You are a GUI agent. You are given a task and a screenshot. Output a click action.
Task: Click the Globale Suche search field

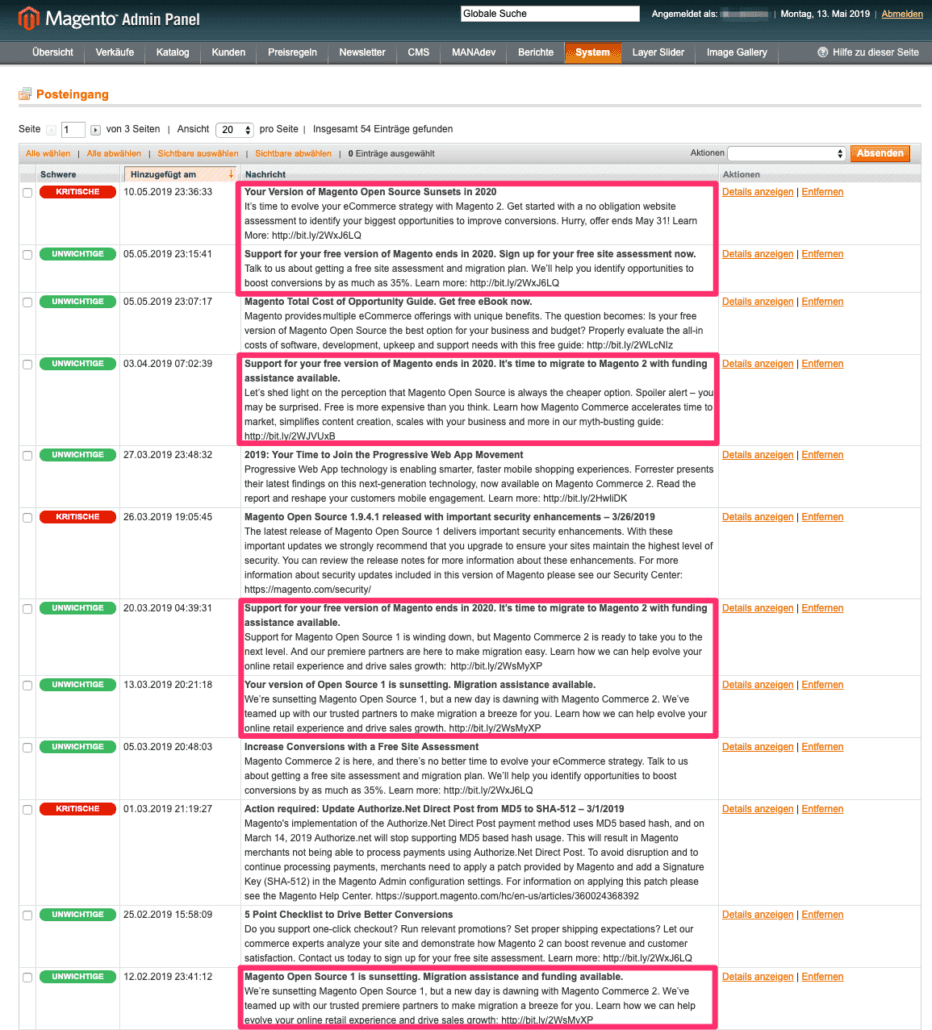pyautogui.click(x=549, y=14)
